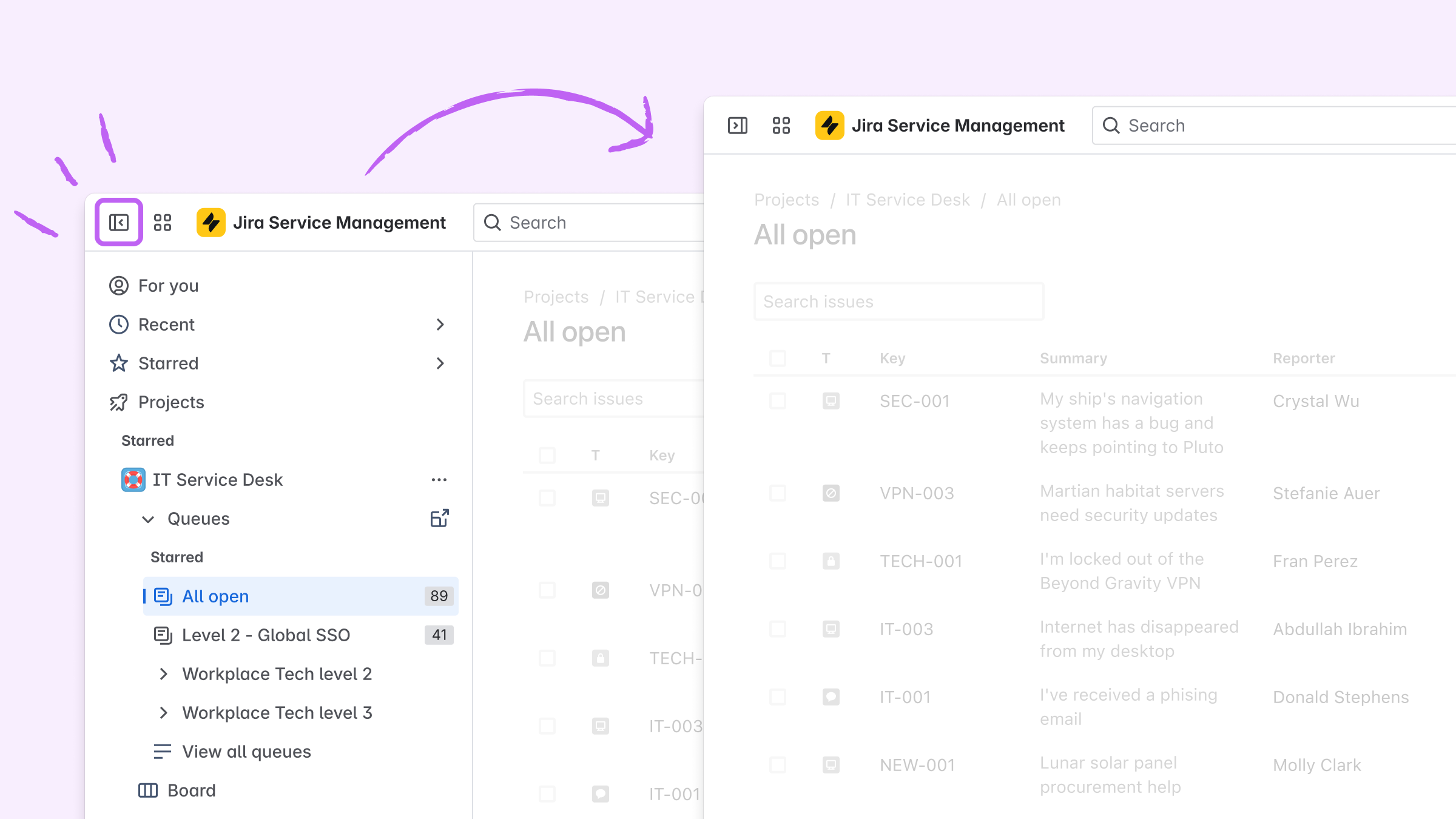Click VPN-003 issue type icon in right window
Image resolution: width=1456 pixels, height=819 pixels.
click(831, 493)
